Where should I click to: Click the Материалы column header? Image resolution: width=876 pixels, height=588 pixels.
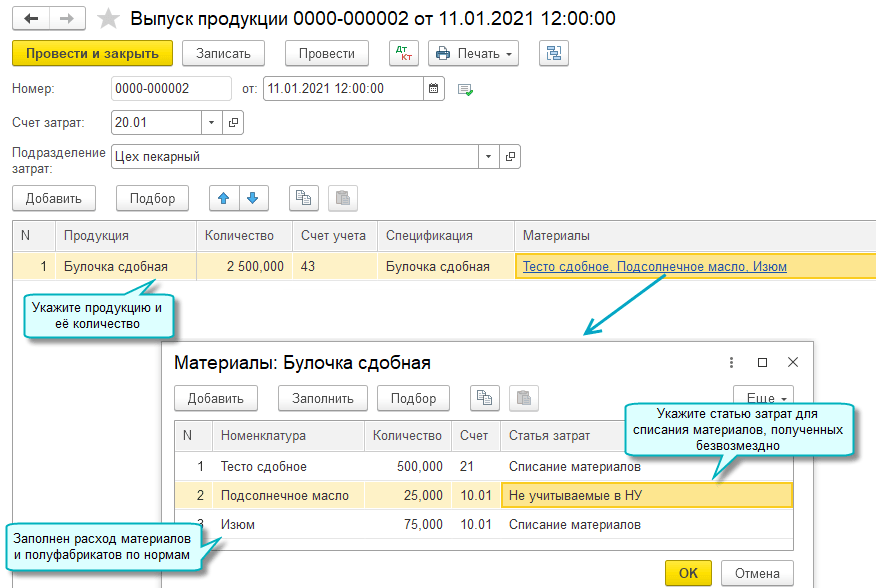695,235
